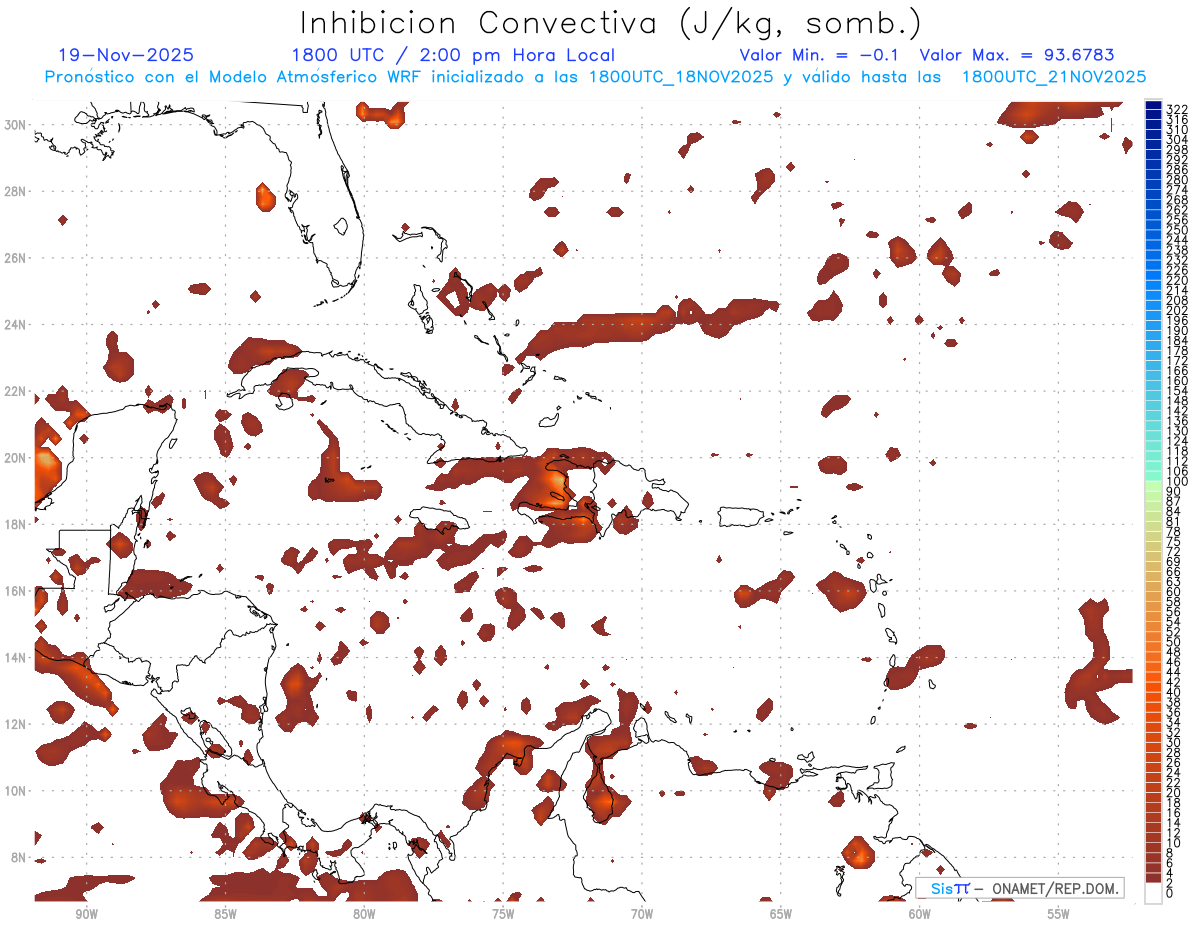This screenshot has width=1200, height=927.
Task: Click the '22N' latitude label
Action: (x=16, y=391)
